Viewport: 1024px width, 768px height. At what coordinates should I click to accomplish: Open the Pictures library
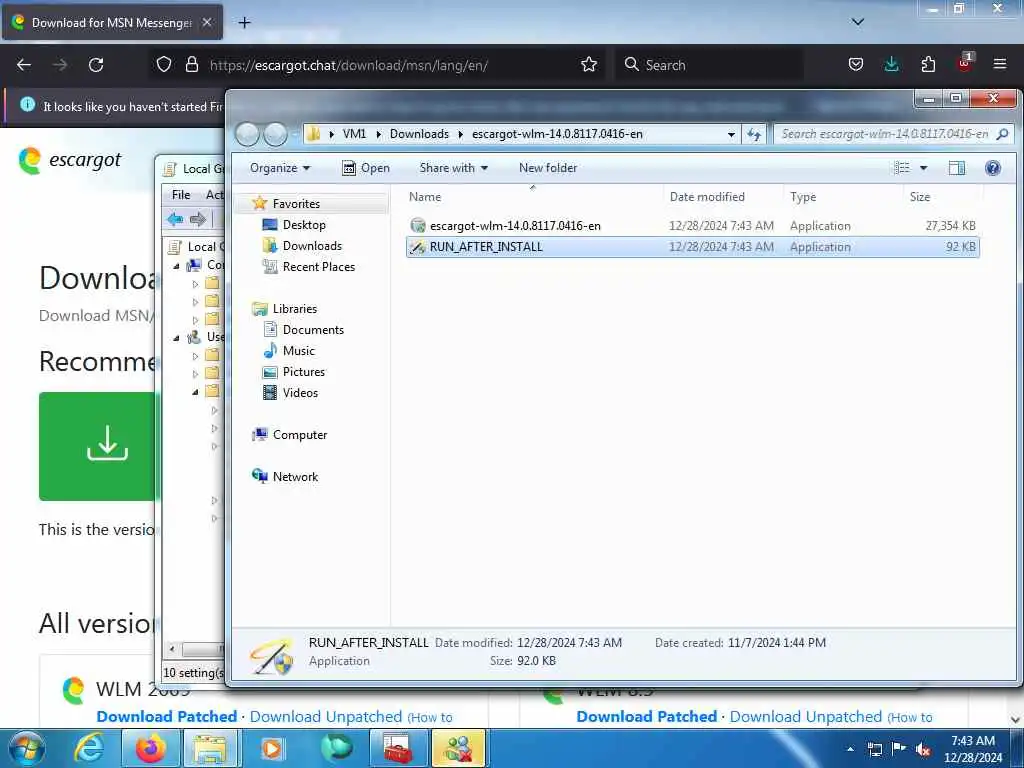tap(304, 372)
